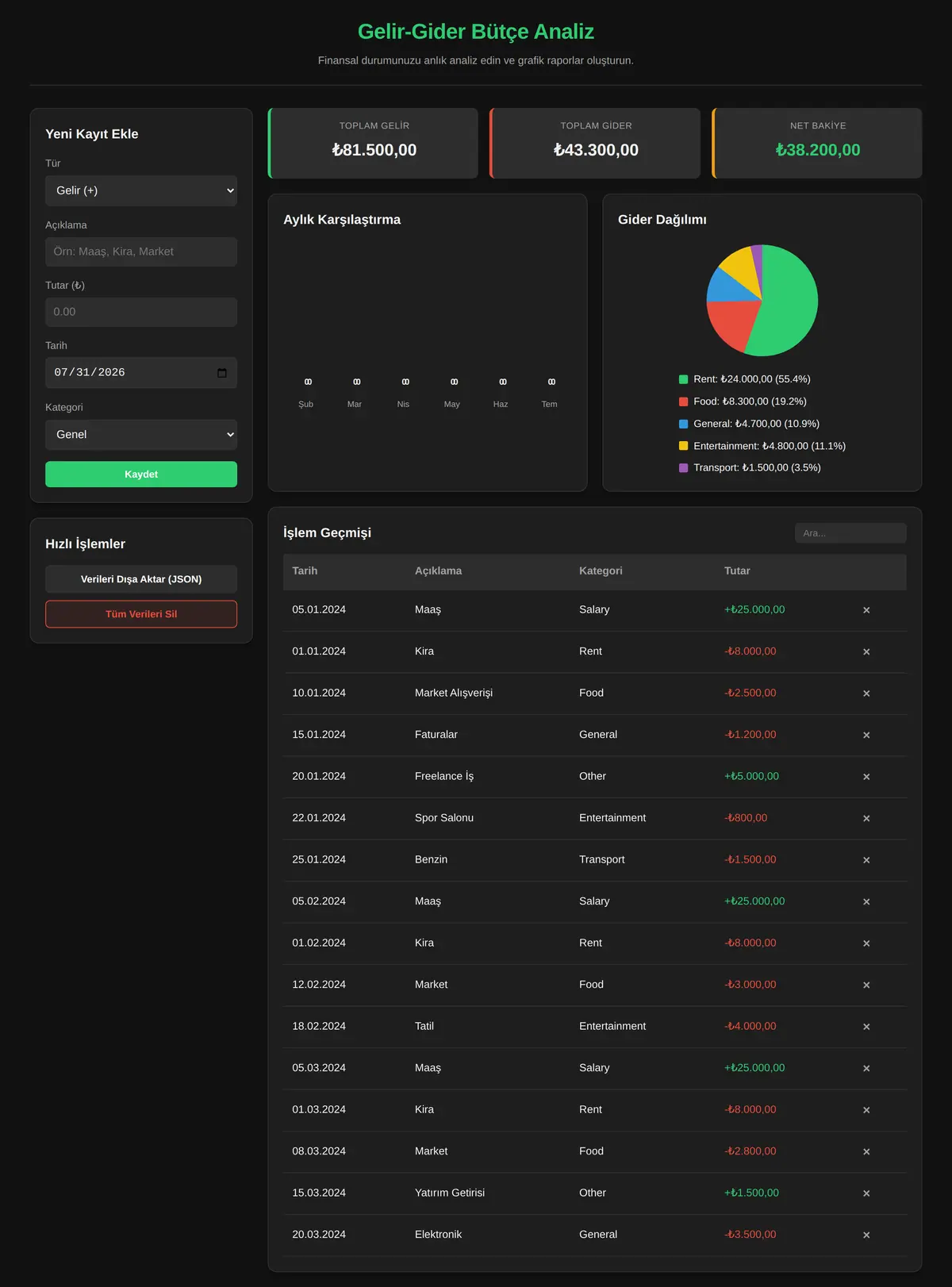Click the Toplam Gider ₺43.300,00 value
Image resolution: width=952 pixels, height=1287 pixels.
tap(596, 150)
